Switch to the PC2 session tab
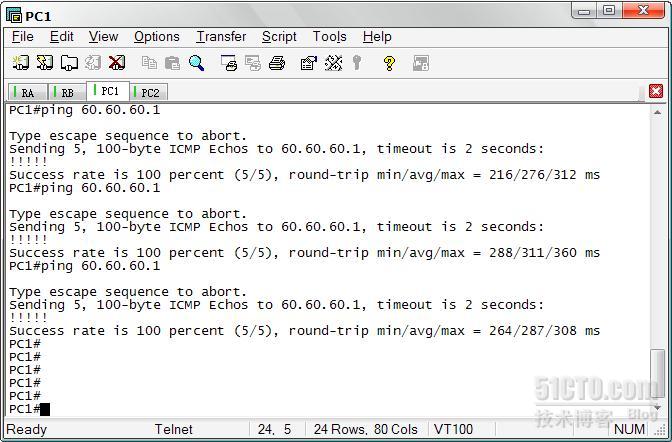The image size is (672, 442). point(149,92)
